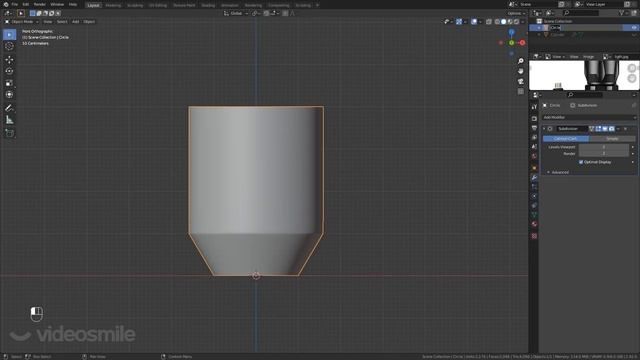640x360 pixels.
Task: Toggle the camera view icon
Action: tap(521, 81)
